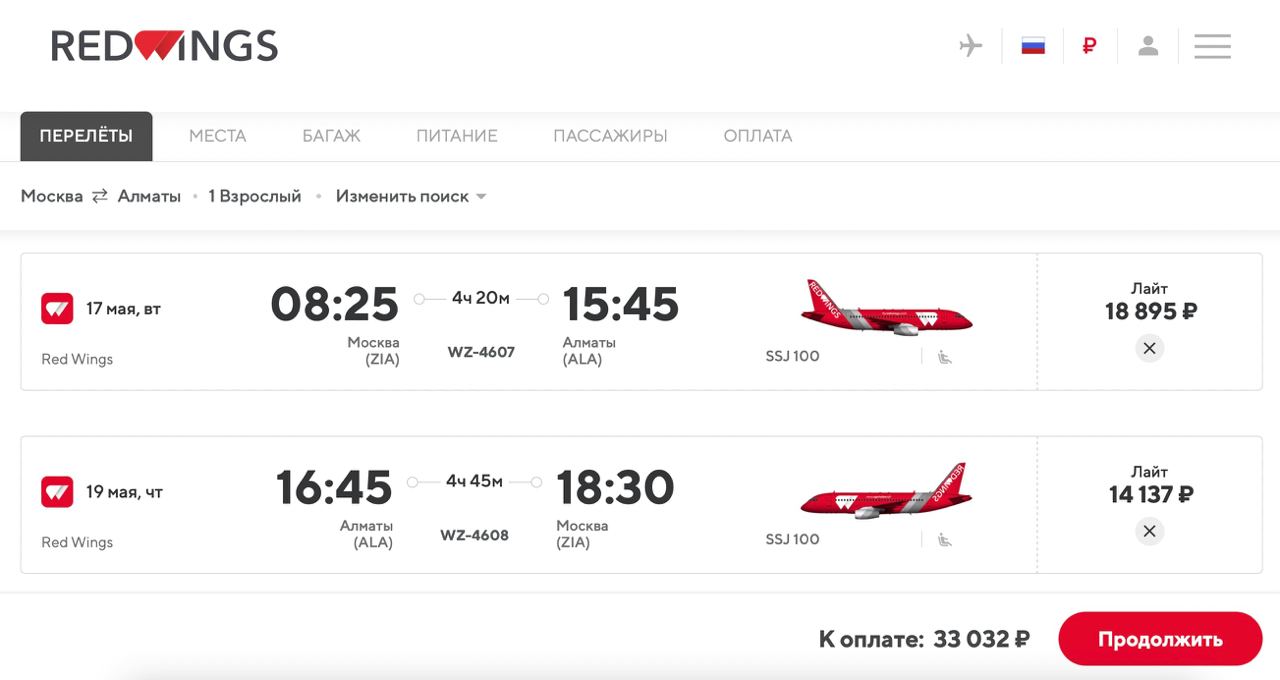The height and width of the screenshot is (680, 1280).
Task: Go to the Питание tab
Action: coord(456,136)
